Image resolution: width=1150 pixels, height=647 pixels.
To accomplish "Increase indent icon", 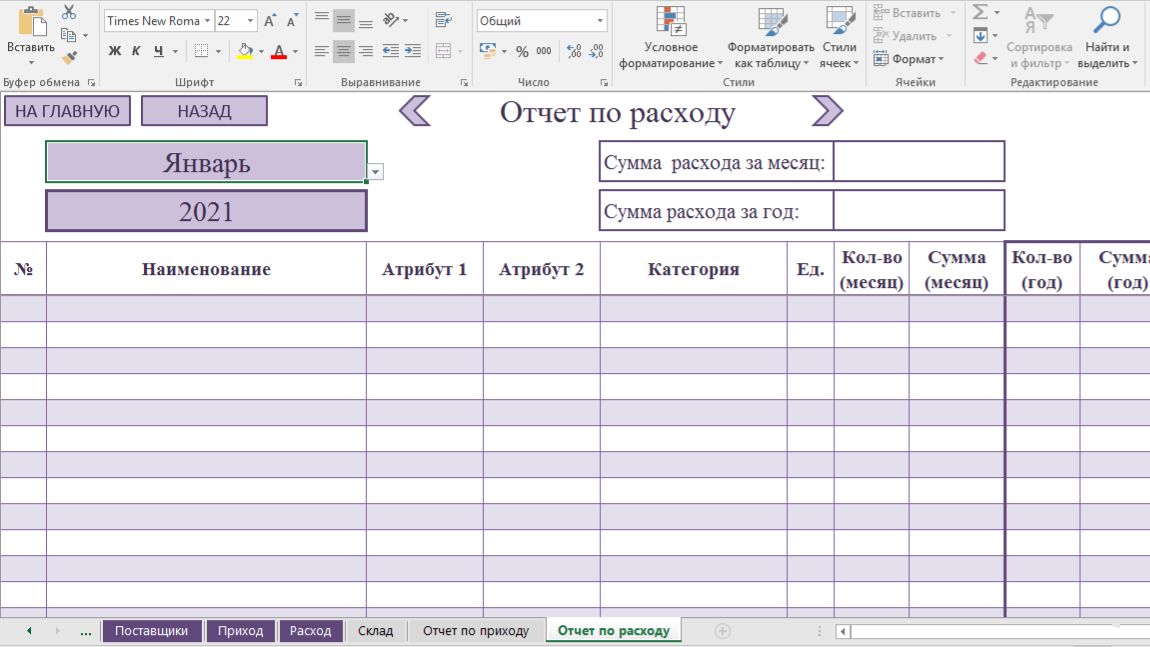I will (x=413, y=51).
